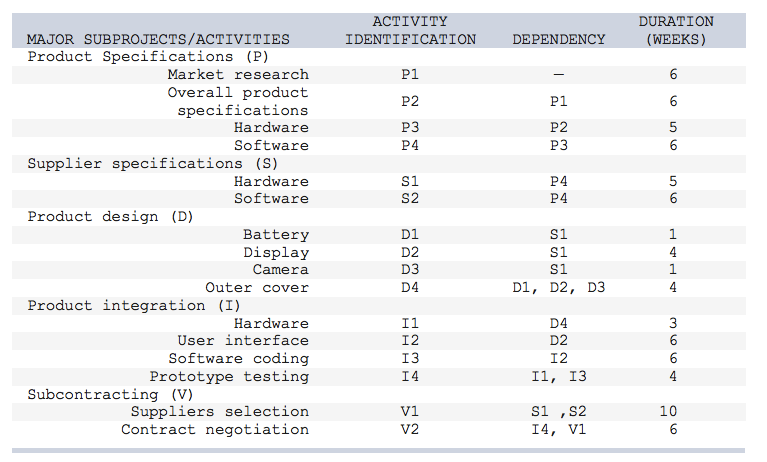
Task: Click duration '5' in the P3 row
Action: [674, 128]
